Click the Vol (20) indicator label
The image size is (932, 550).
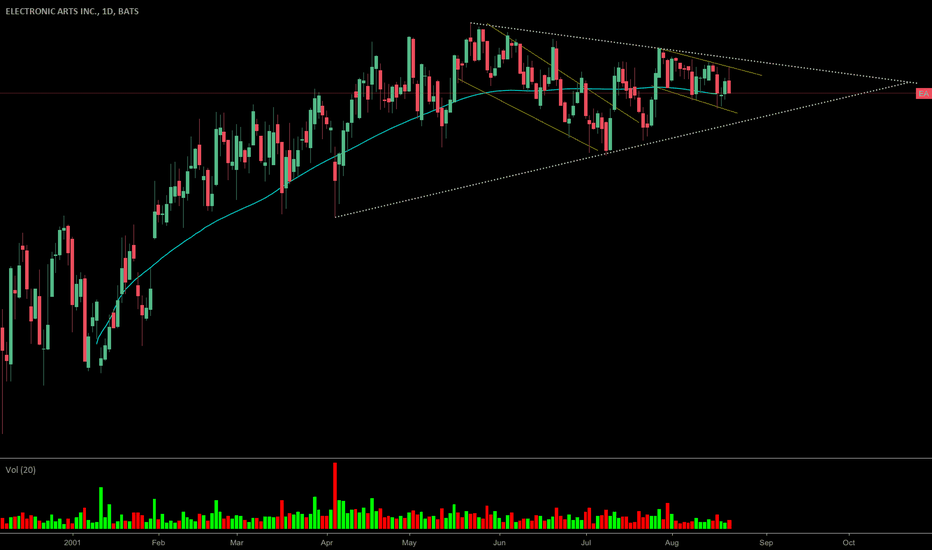[20, 470]
